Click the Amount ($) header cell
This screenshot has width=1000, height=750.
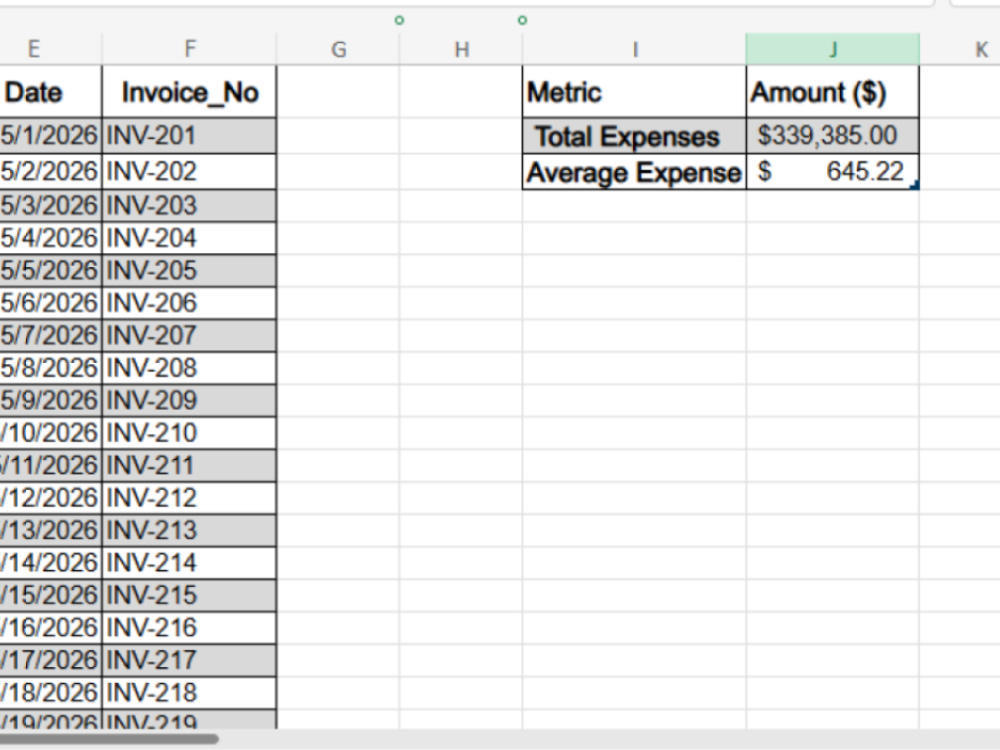click(832, 92)
